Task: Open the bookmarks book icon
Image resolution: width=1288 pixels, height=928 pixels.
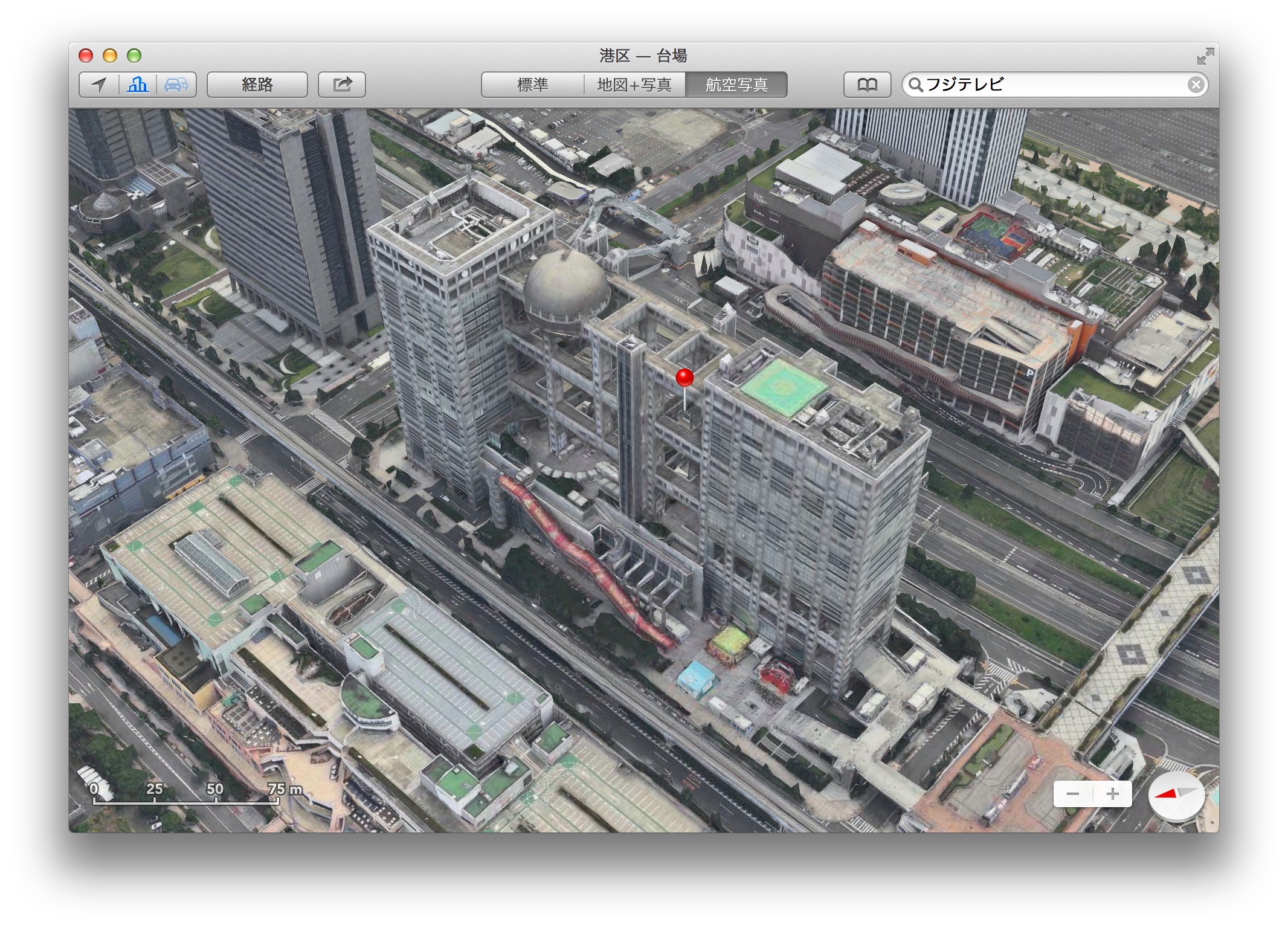Action: point(867,85)
